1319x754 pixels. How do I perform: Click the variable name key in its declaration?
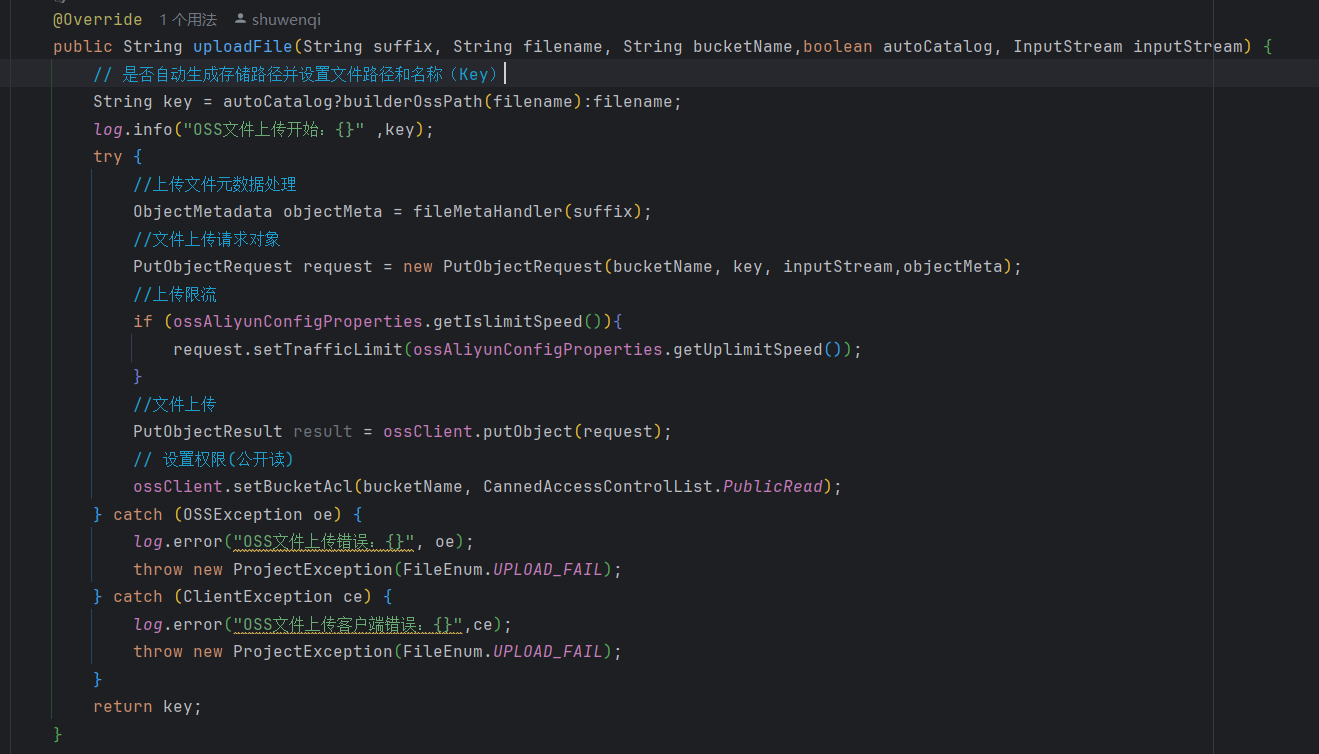[178, 101]
